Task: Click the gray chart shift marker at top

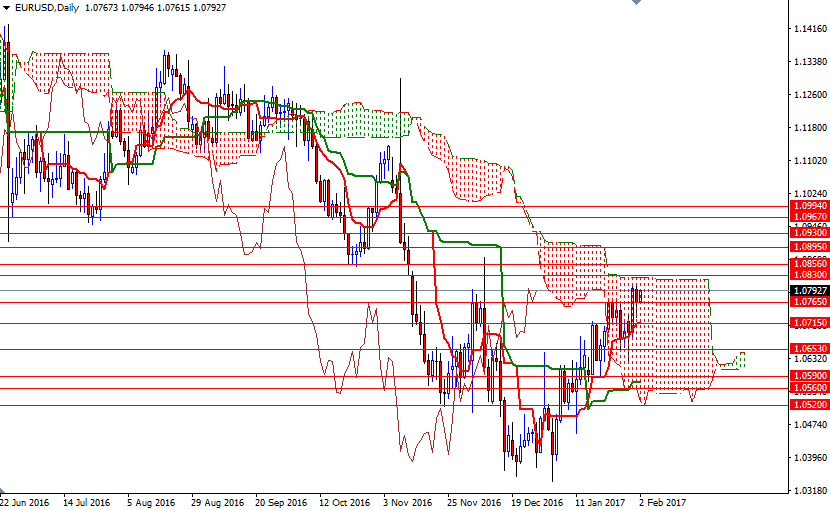Action: 636,2
